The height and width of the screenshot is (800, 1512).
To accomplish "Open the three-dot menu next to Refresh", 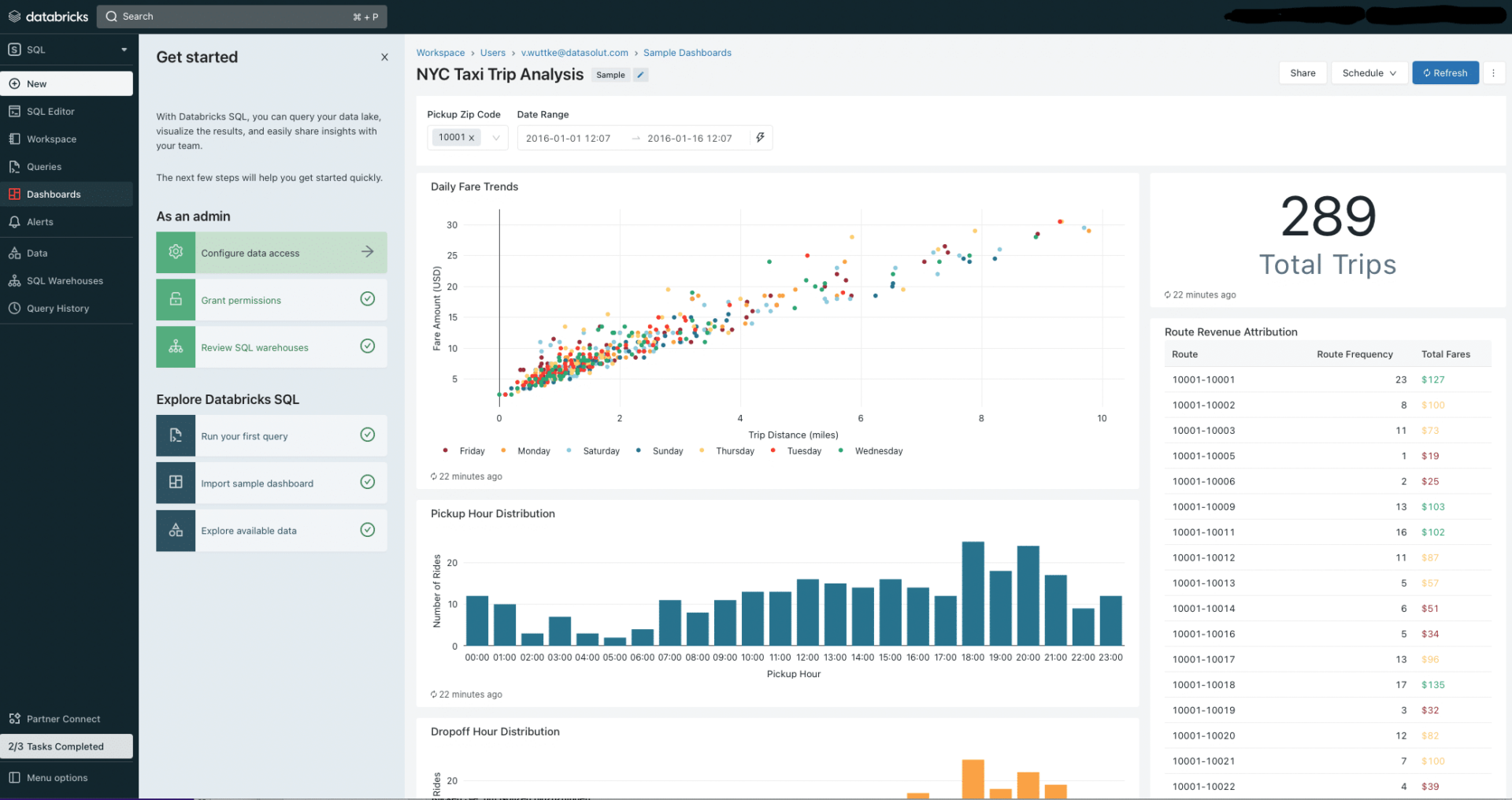I will 1494,72.
